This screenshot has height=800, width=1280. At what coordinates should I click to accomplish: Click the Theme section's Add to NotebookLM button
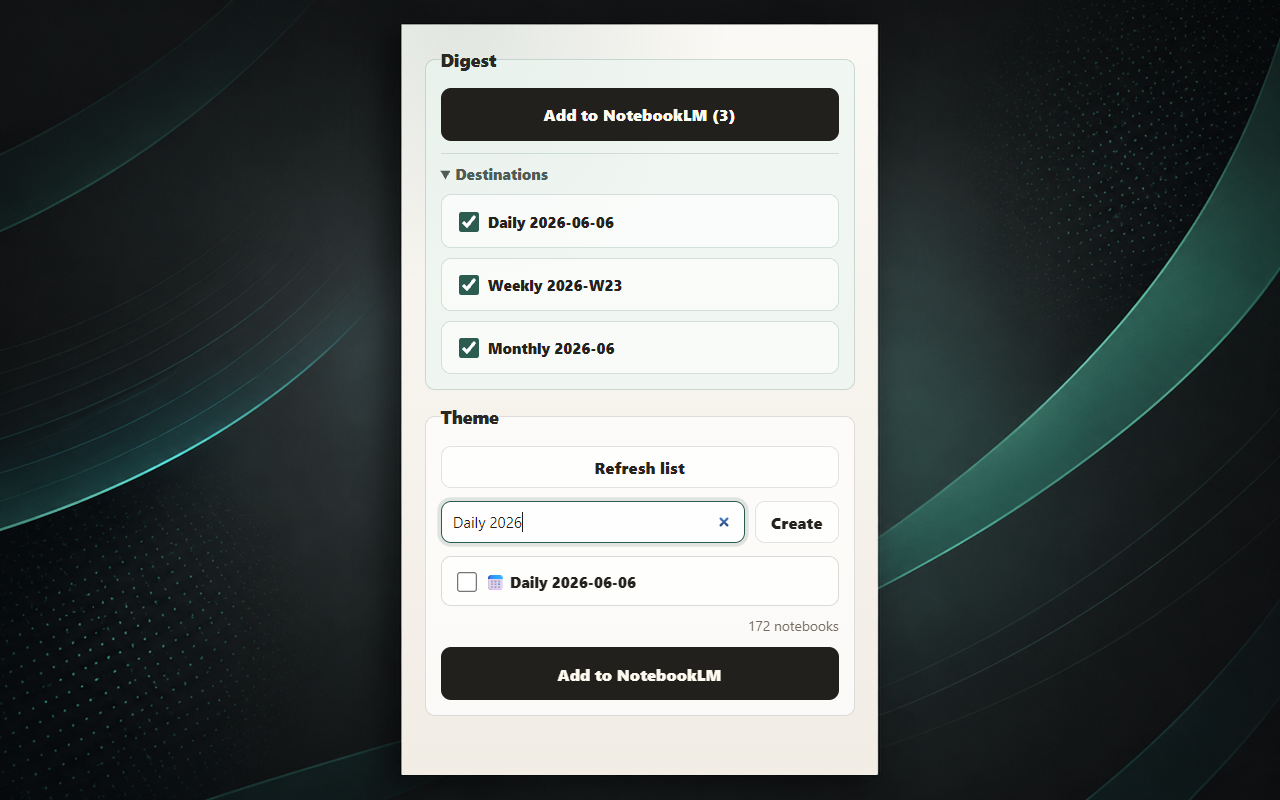click(640, 674)
